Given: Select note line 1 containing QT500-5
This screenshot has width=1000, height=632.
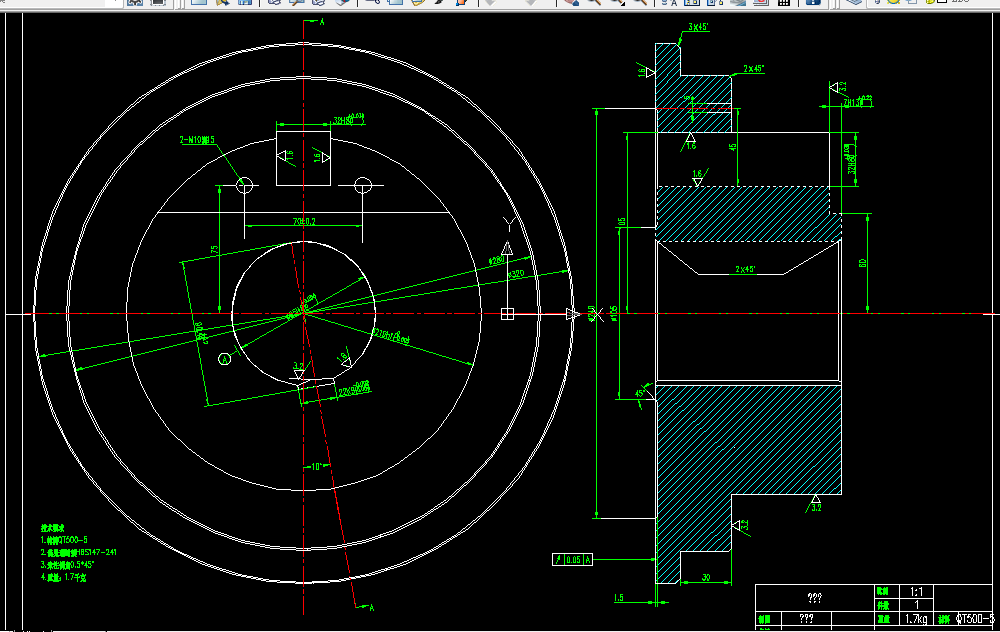Looking at the screenshot, I should (64, 540).
